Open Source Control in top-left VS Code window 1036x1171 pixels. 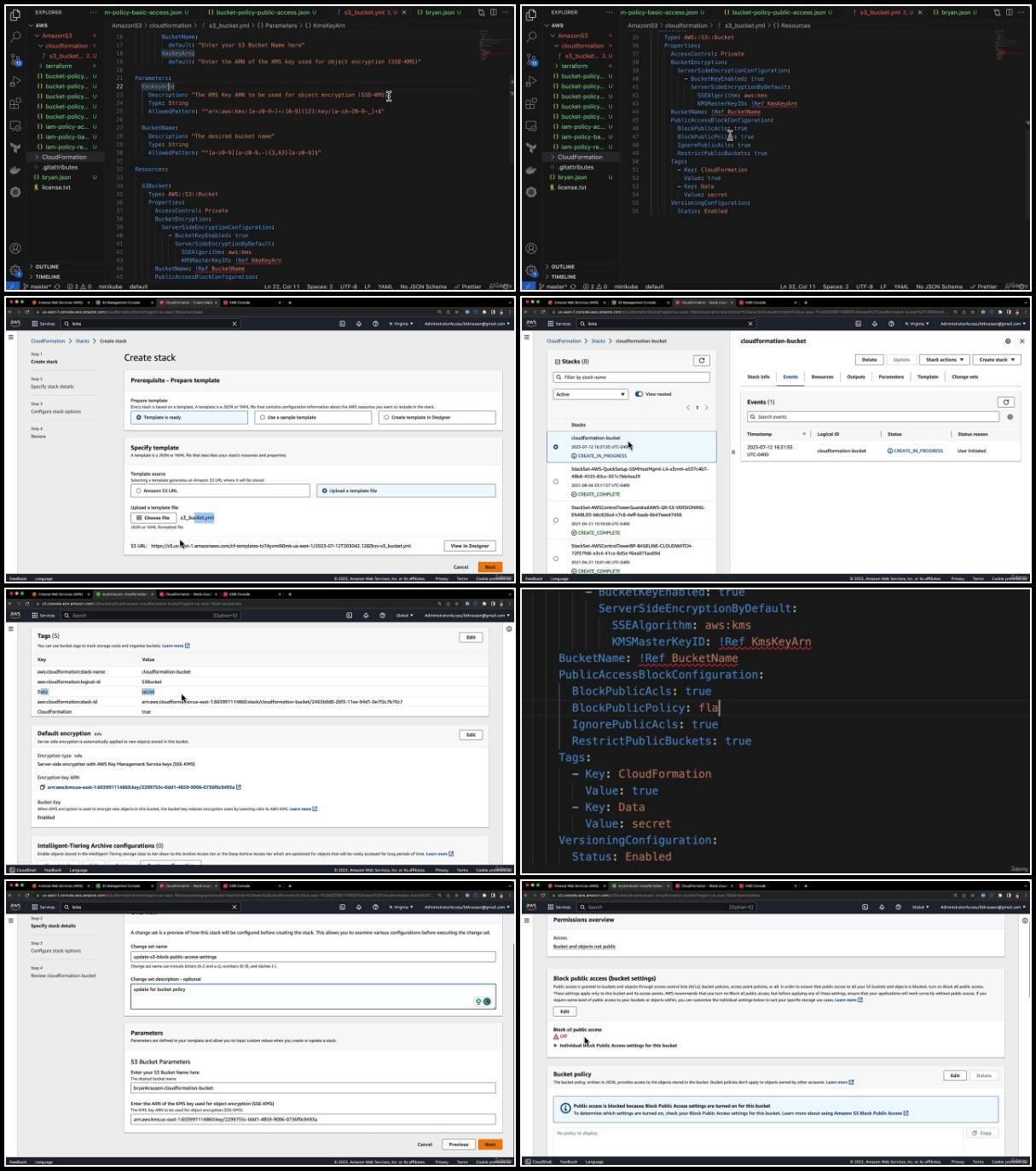(x=15, y=59)
